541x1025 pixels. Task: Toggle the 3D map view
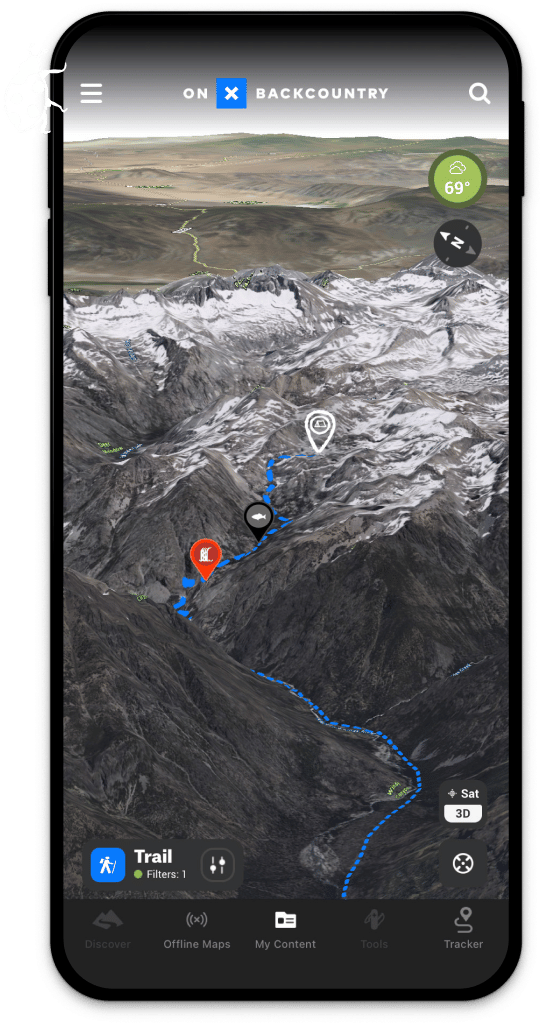pyautogui.click(x=463, y=814)
